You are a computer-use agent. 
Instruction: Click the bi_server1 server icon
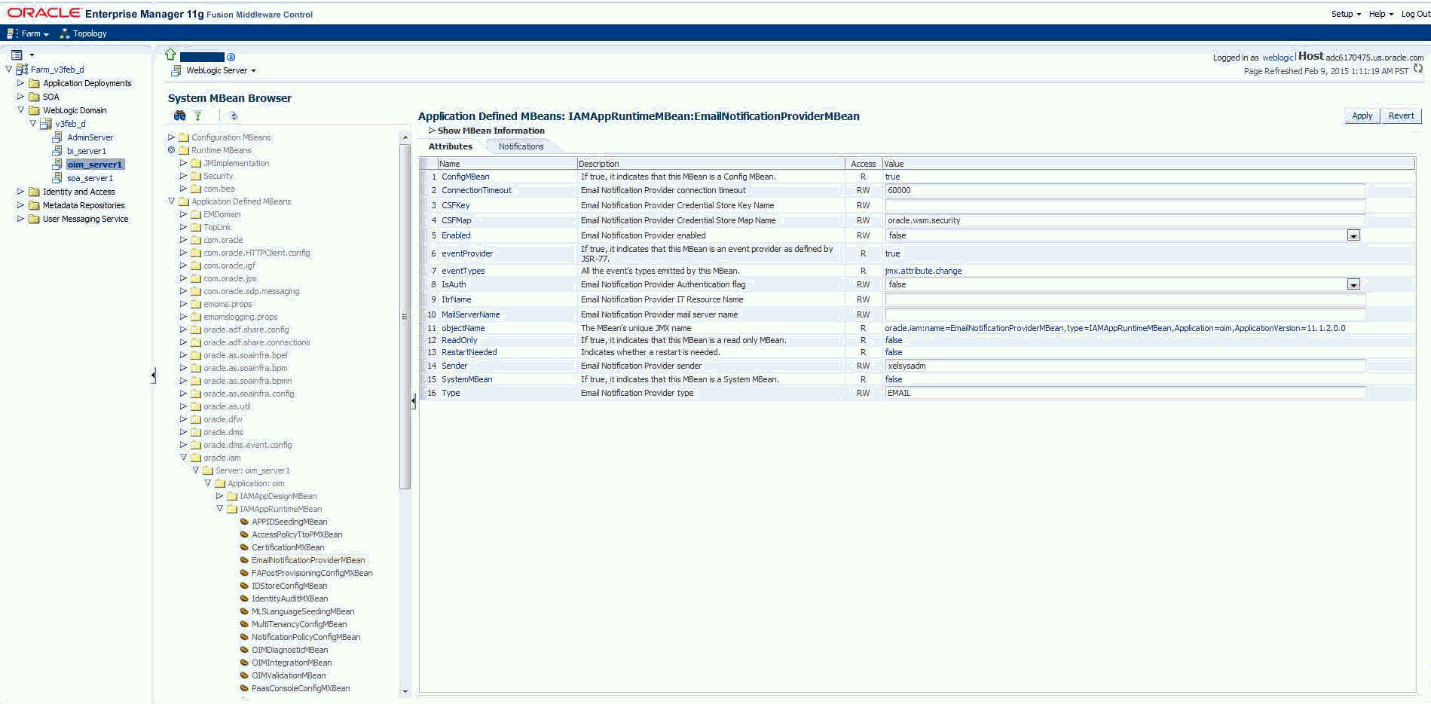click(58, 151)
